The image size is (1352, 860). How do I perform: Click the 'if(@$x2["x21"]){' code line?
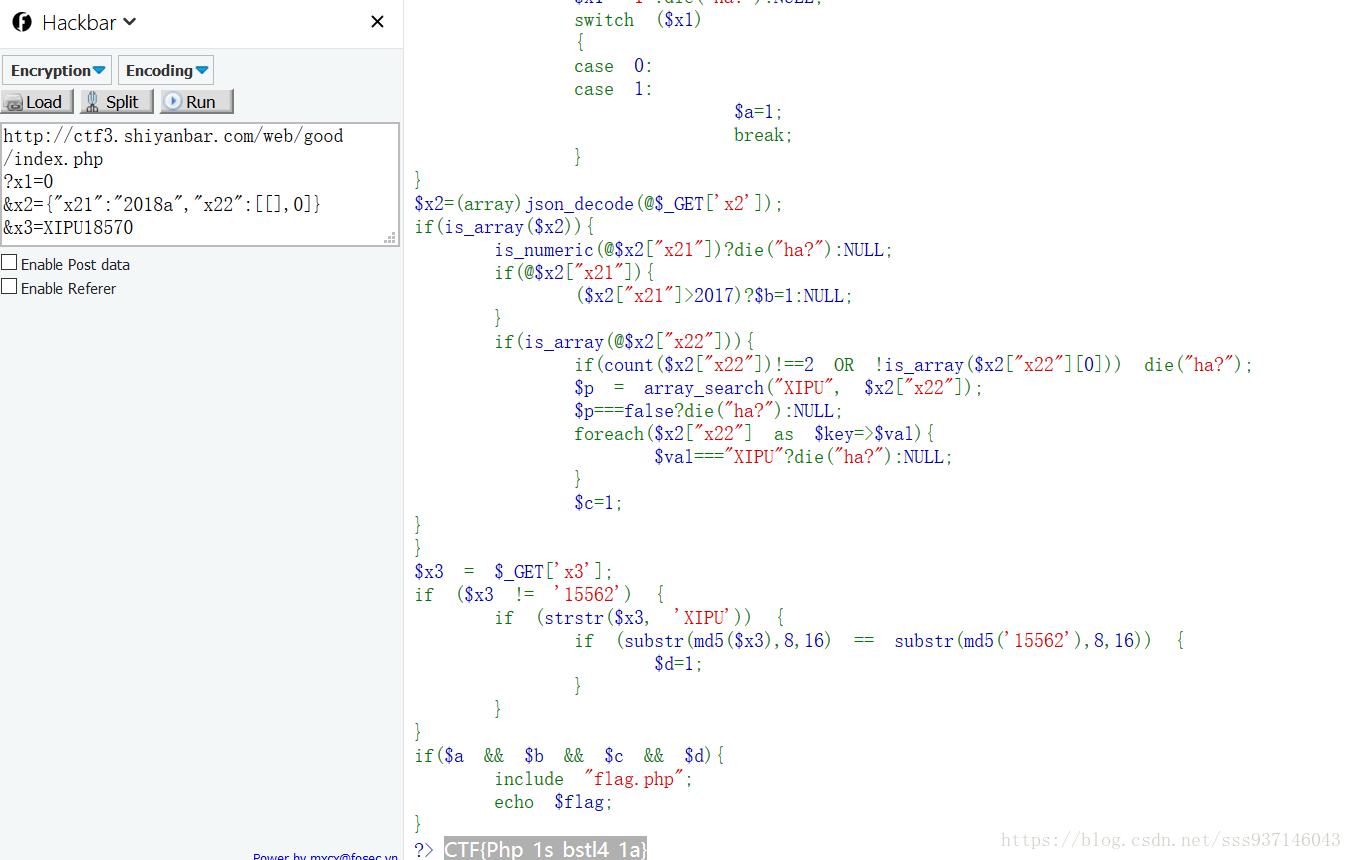pyautogui.click(x=574, y=273)
